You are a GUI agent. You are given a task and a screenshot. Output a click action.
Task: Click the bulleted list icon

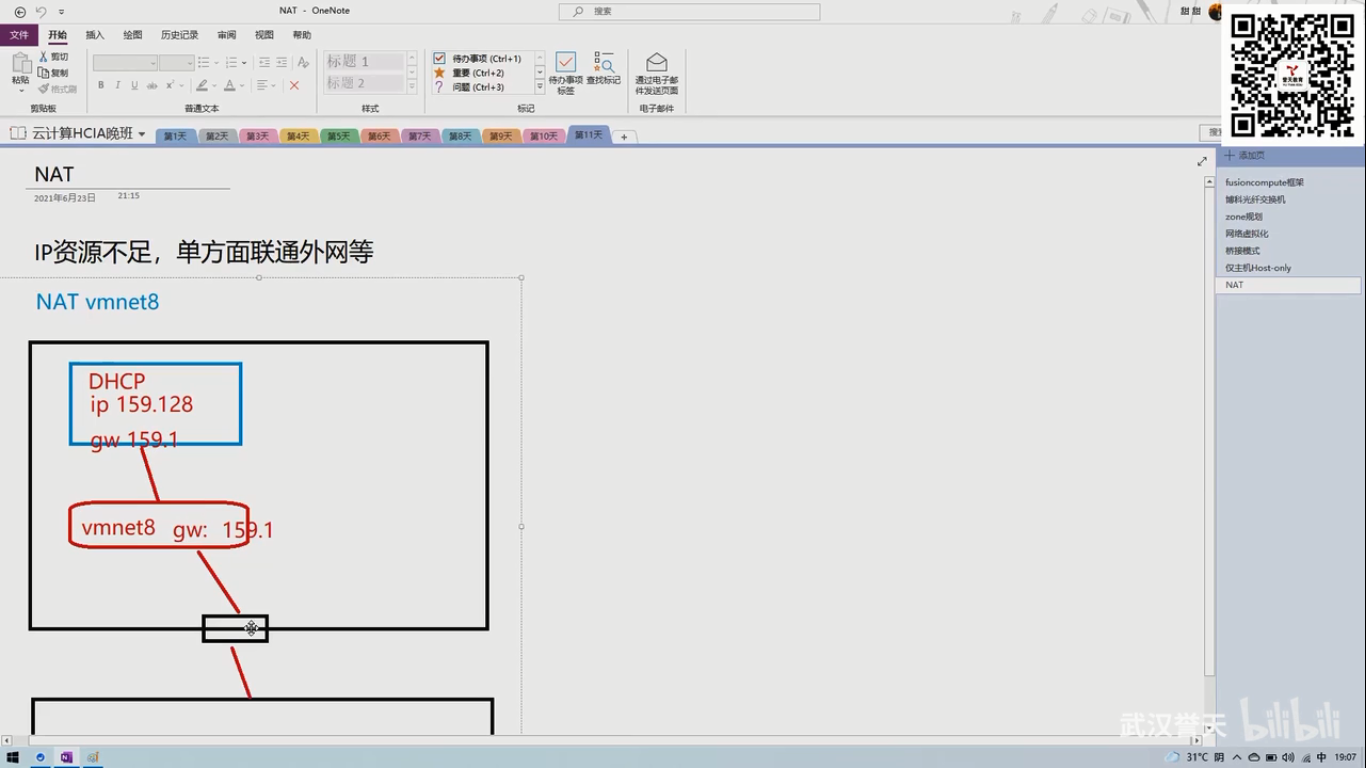203,63
